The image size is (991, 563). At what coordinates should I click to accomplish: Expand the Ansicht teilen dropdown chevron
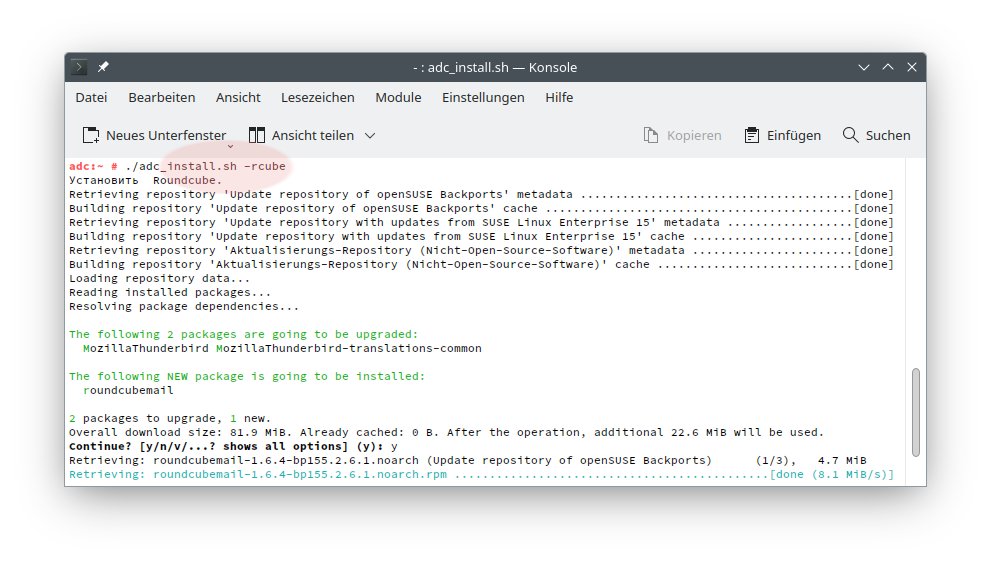pos(370,135)
